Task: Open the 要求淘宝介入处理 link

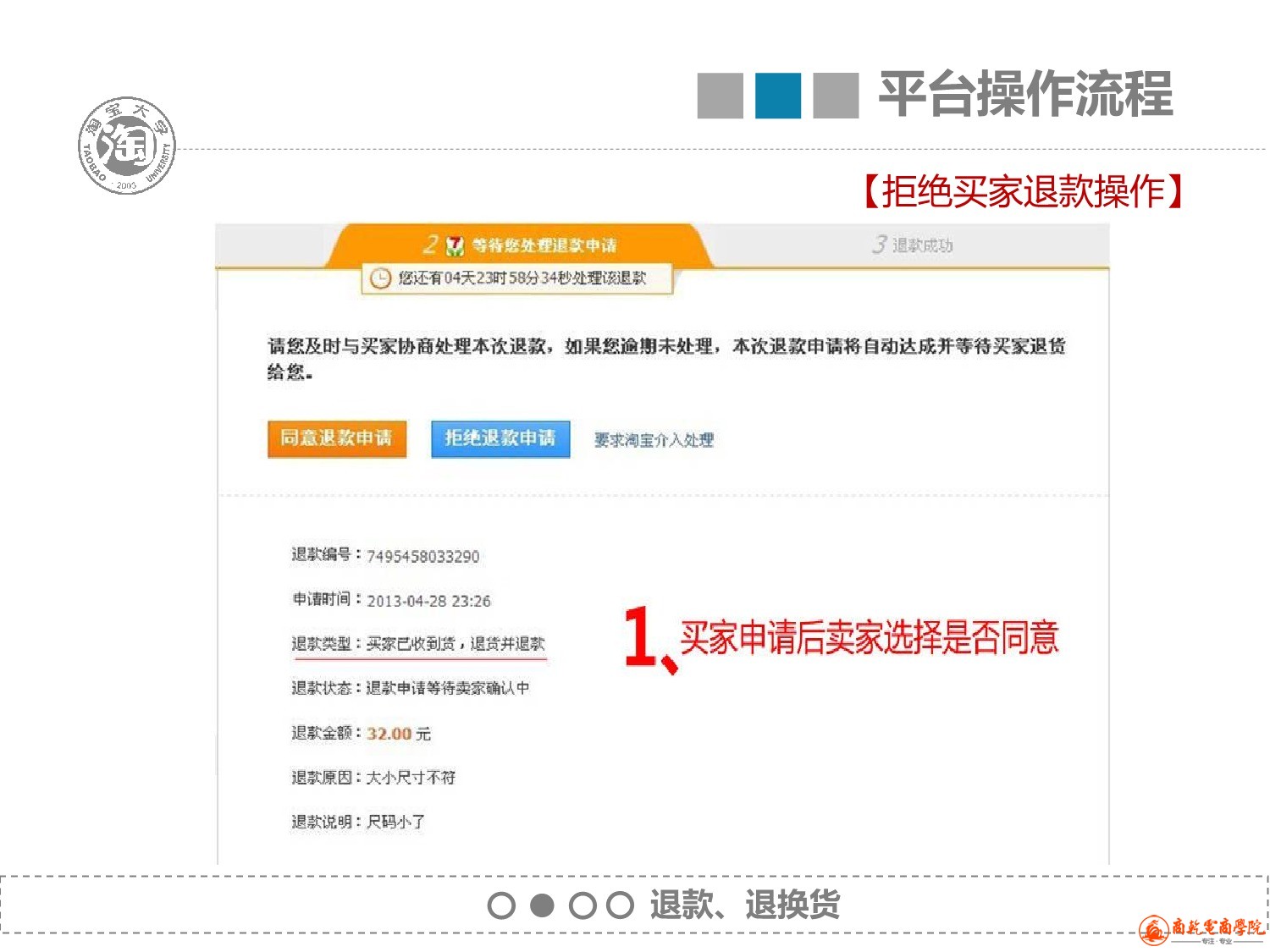Action: 654,440
